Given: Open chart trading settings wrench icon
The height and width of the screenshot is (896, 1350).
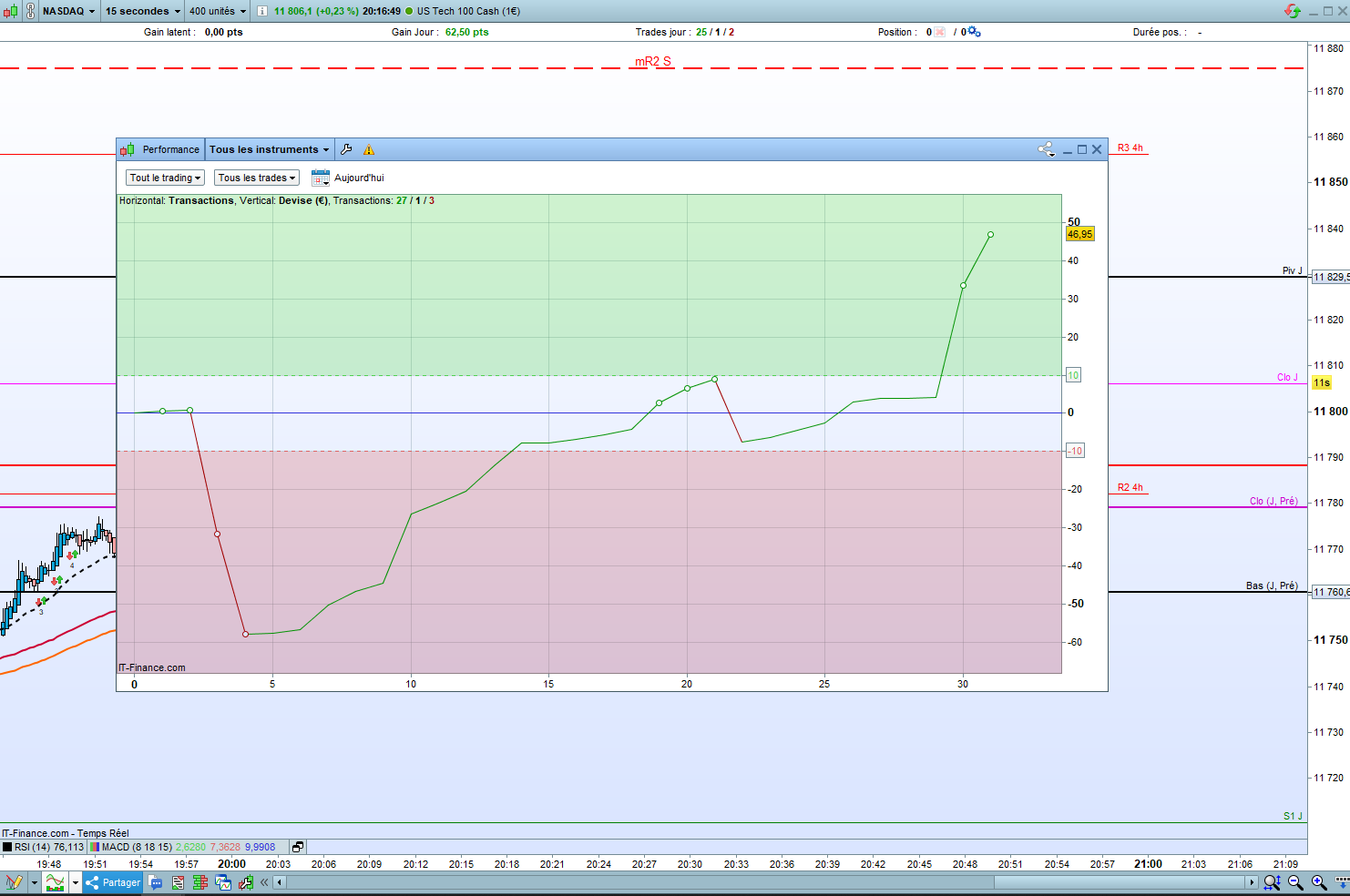Looking at the screenshot, I should pos(246,882).
